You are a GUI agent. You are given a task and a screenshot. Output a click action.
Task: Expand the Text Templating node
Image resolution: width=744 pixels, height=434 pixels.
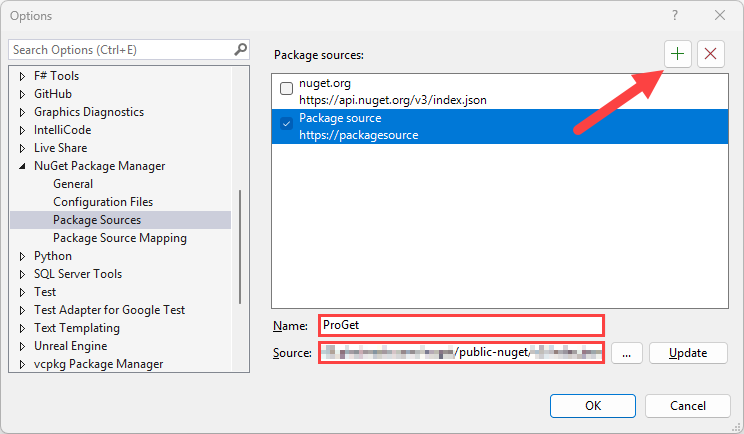[22, 328]
